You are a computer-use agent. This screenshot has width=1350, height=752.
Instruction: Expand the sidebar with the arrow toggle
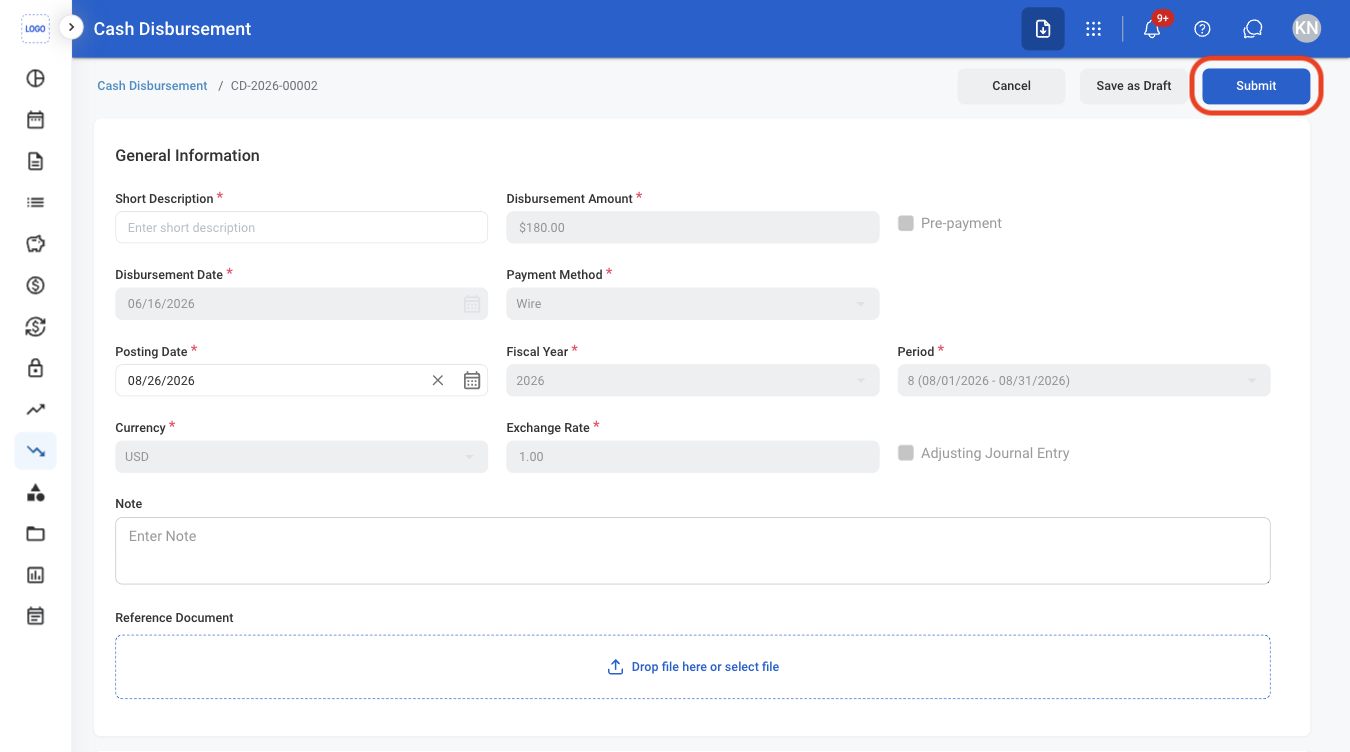tap(70, 28)
